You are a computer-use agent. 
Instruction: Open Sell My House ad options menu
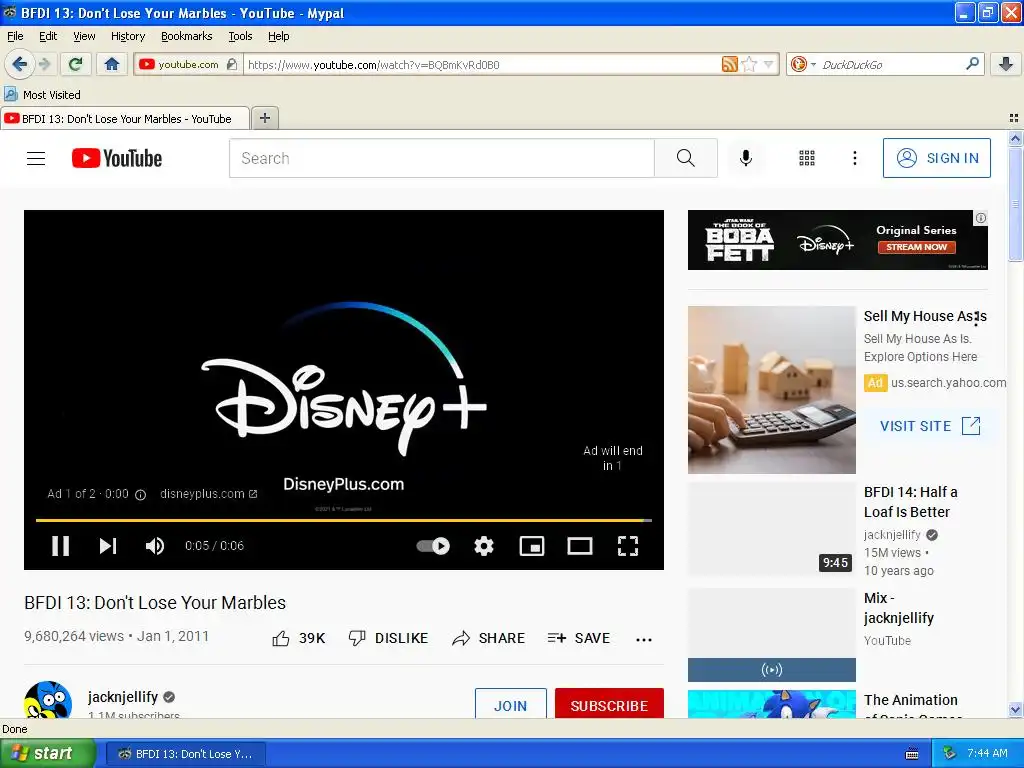pyautogui.click(x=976, y=319)
